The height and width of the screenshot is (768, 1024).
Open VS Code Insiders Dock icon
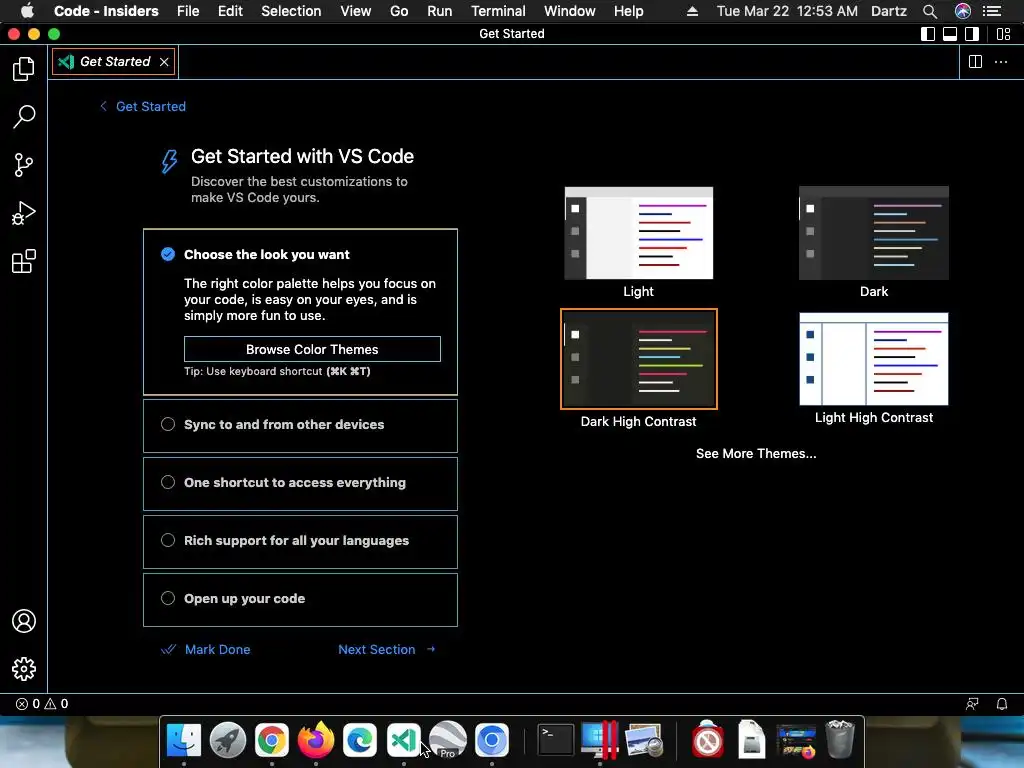[404, 740]
